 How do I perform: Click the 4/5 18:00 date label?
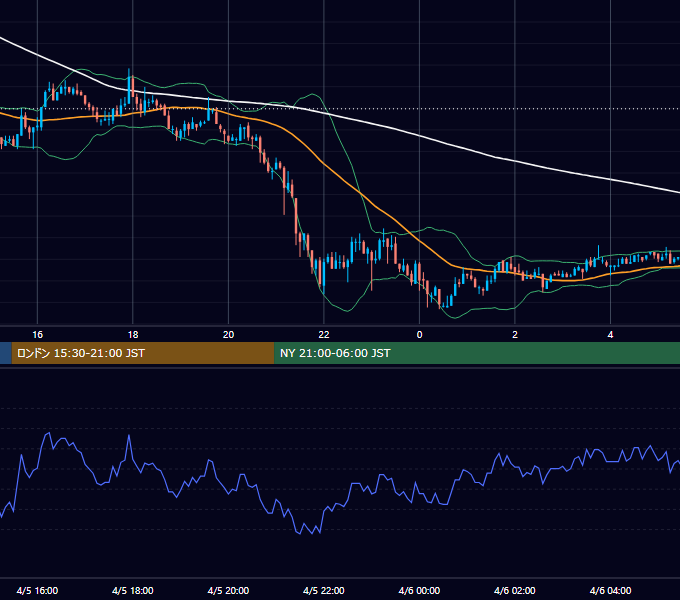133,590
